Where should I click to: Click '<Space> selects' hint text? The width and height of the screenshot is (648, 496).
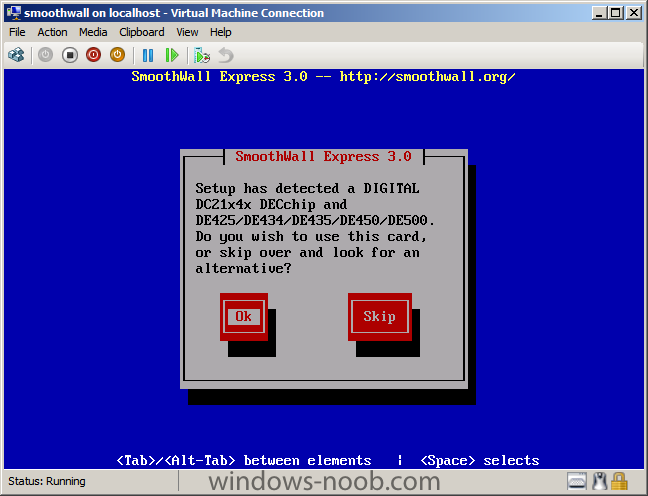[x=480, y=460]
